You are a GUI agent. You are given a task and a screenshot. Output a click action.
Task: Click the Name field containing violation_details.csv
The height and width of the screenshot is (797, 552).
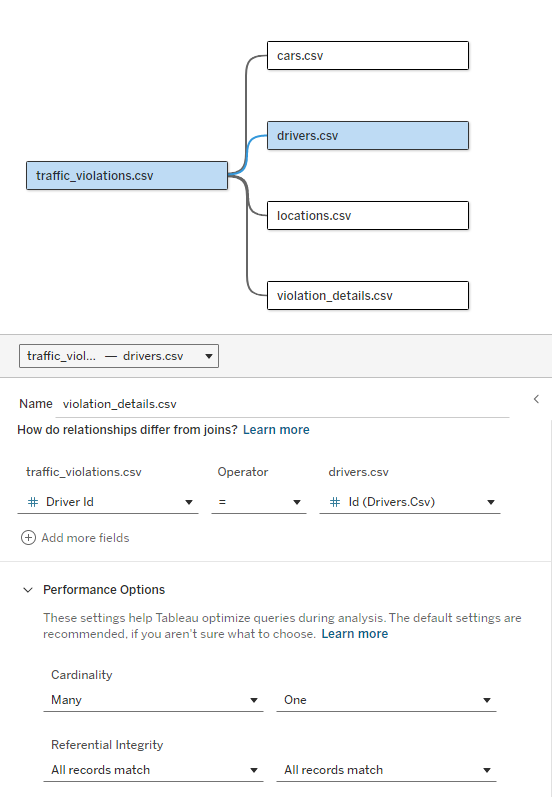tap(283, 404)
